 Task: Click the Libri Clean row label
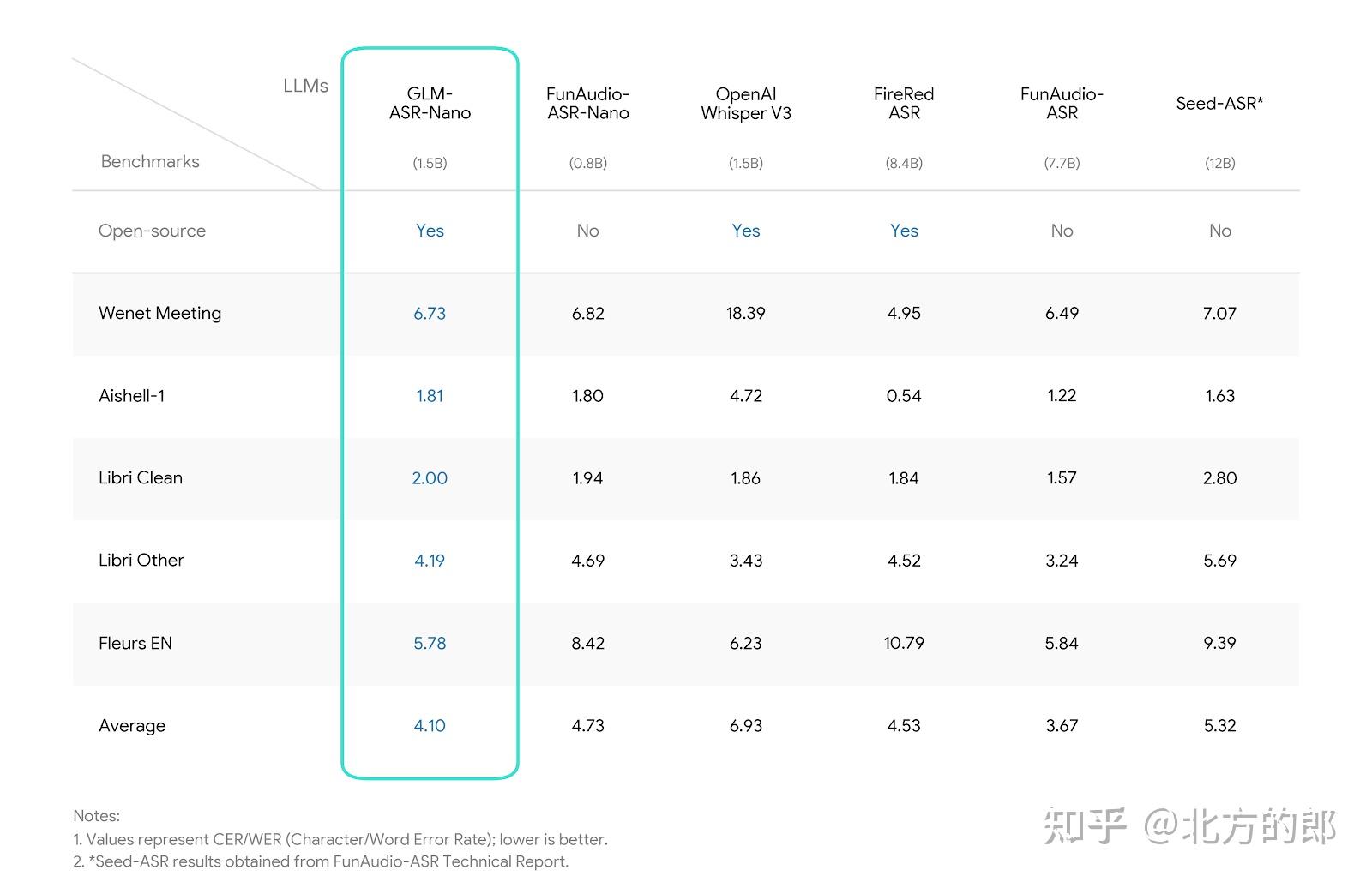pyautogui.click(x=141, y=477)
